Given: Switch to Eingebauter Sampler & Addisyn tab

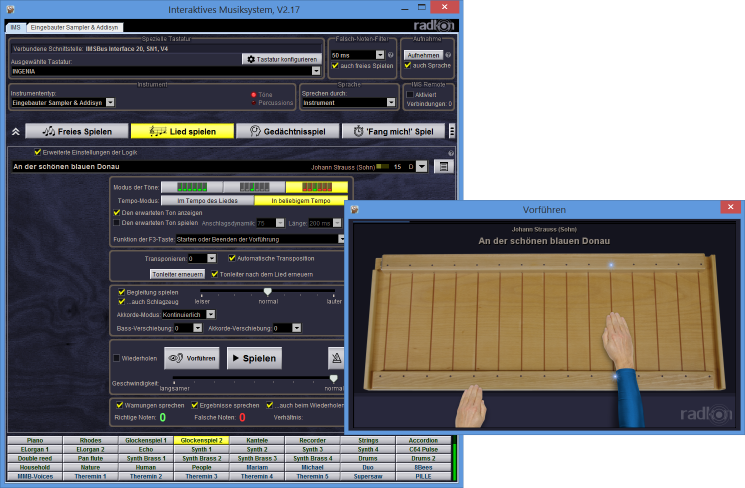Looking at the screenshot, I should click(75, 28).
